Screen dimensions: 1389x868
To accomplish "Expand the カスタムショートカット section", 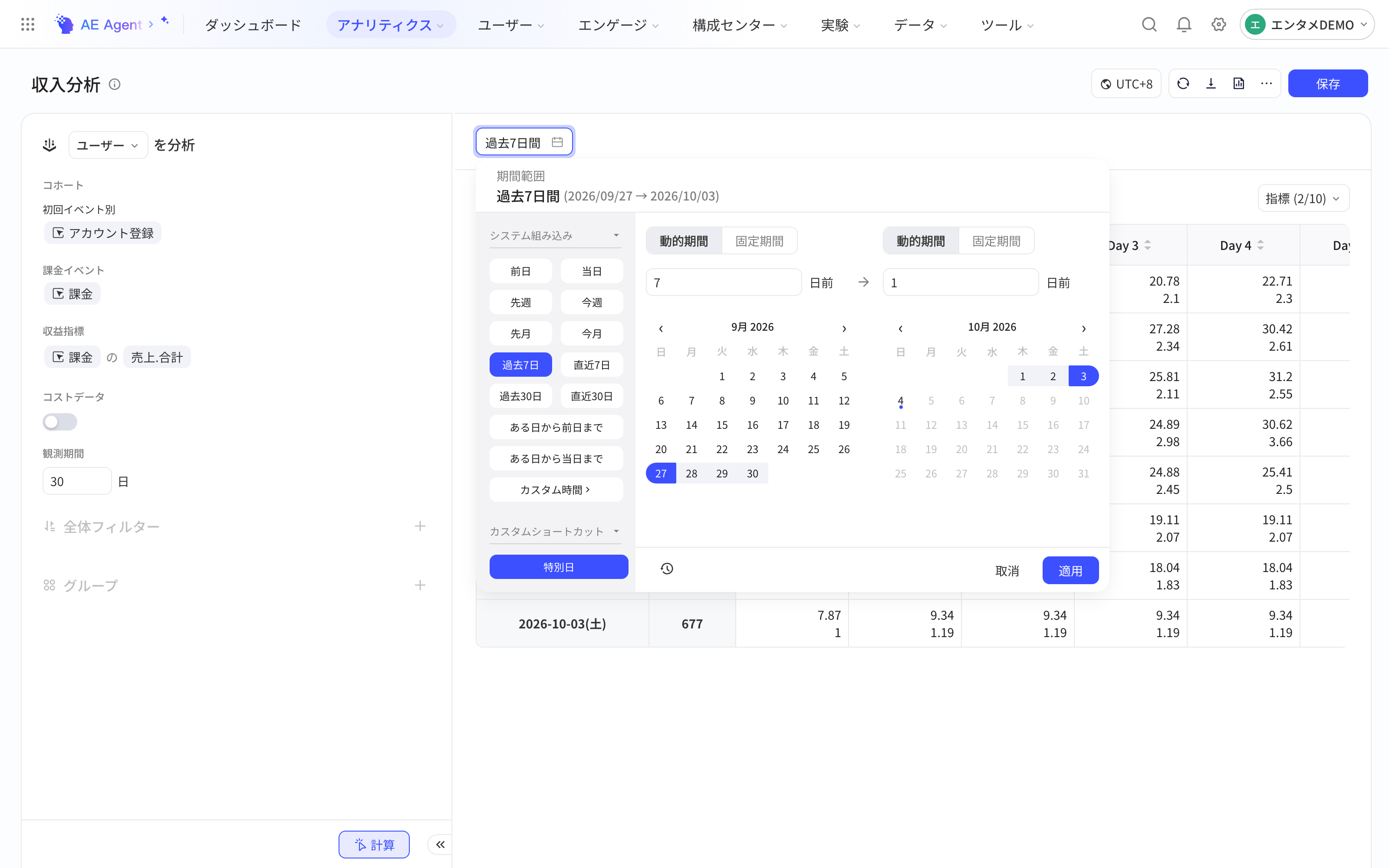I will [555, 532].
